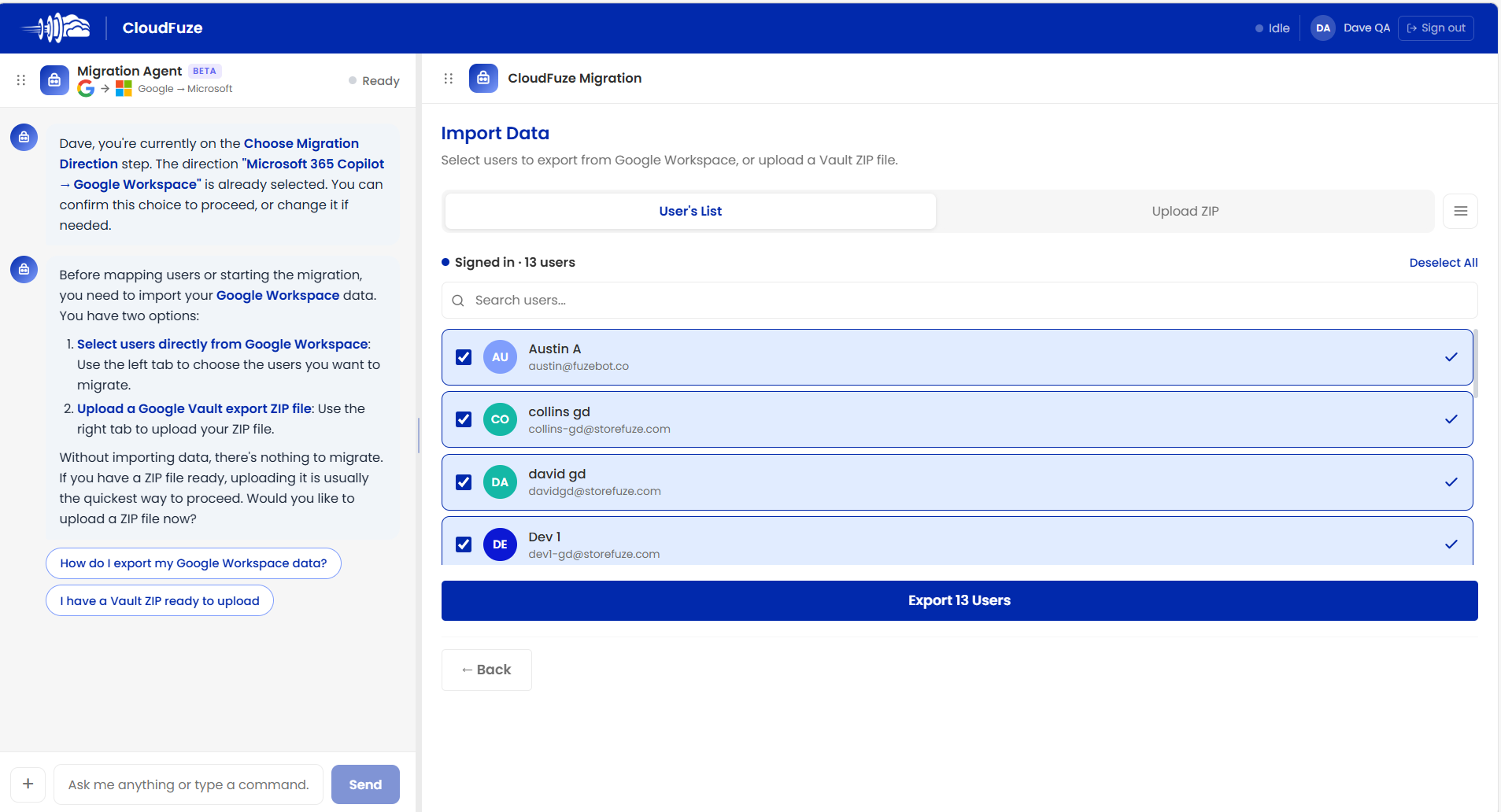Click the CloudFuze Migration panel icon
1501x812 pixels.
pos(483,78)
